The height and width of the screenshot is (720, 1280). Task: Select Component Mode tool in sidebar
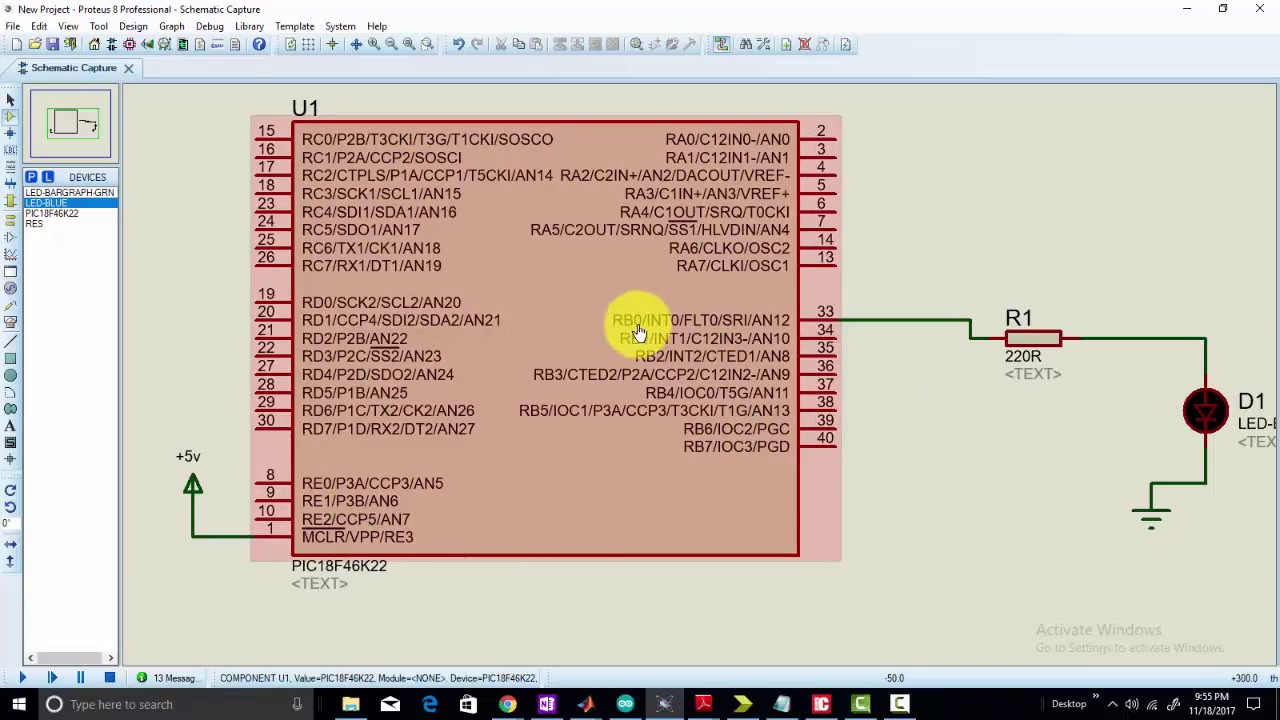tap(10, 116)
